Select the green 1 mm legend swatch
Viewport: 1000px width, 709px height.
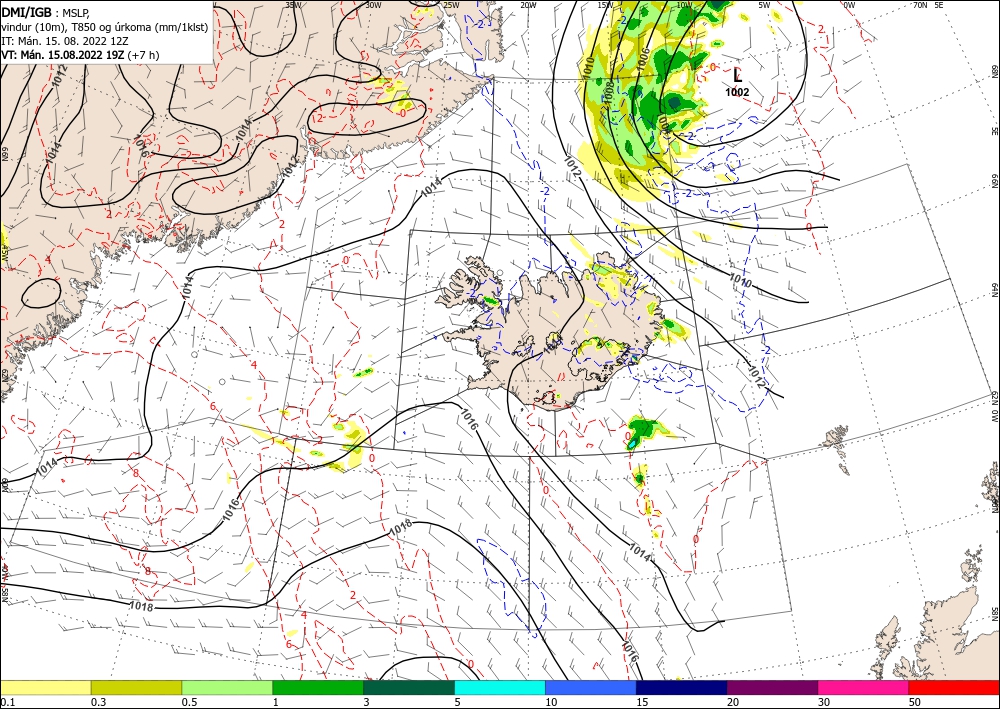[318, 687]
